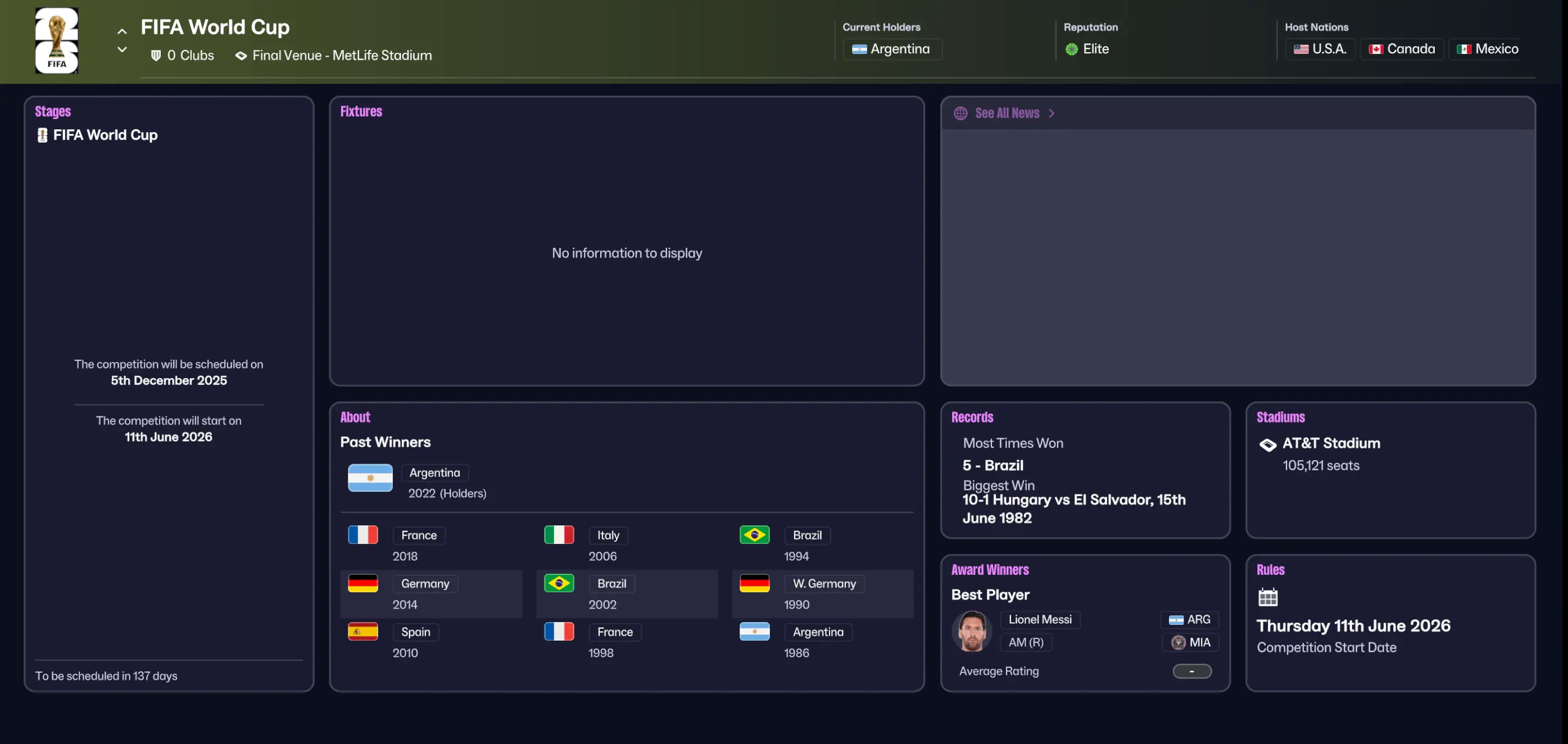Viewport: 1568px width, 744px height.
Task: Go to previous competition with up chevron
Action: click(123, 31)
